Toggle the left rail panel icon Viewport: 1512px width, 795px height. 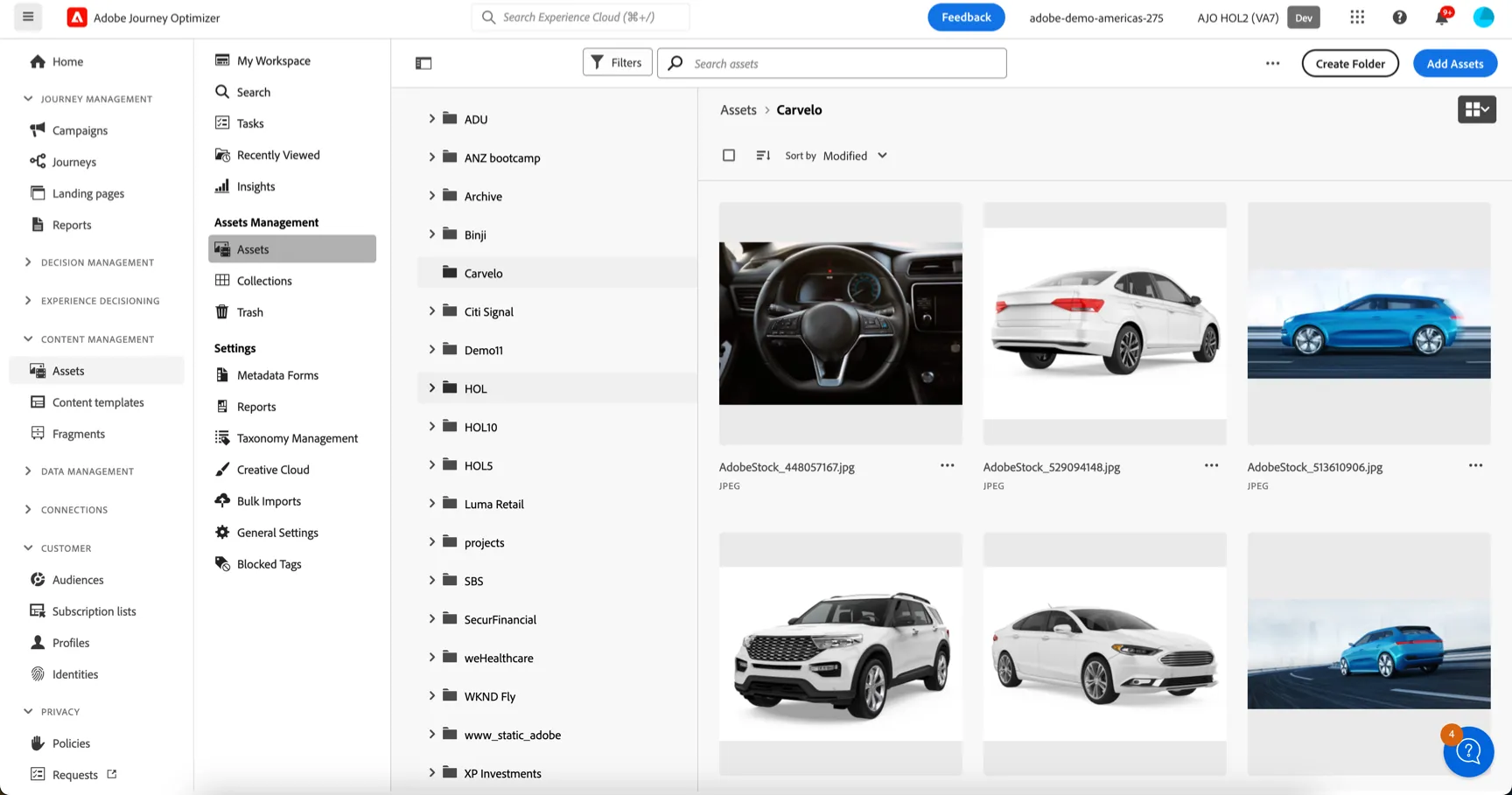pos(423,63)
